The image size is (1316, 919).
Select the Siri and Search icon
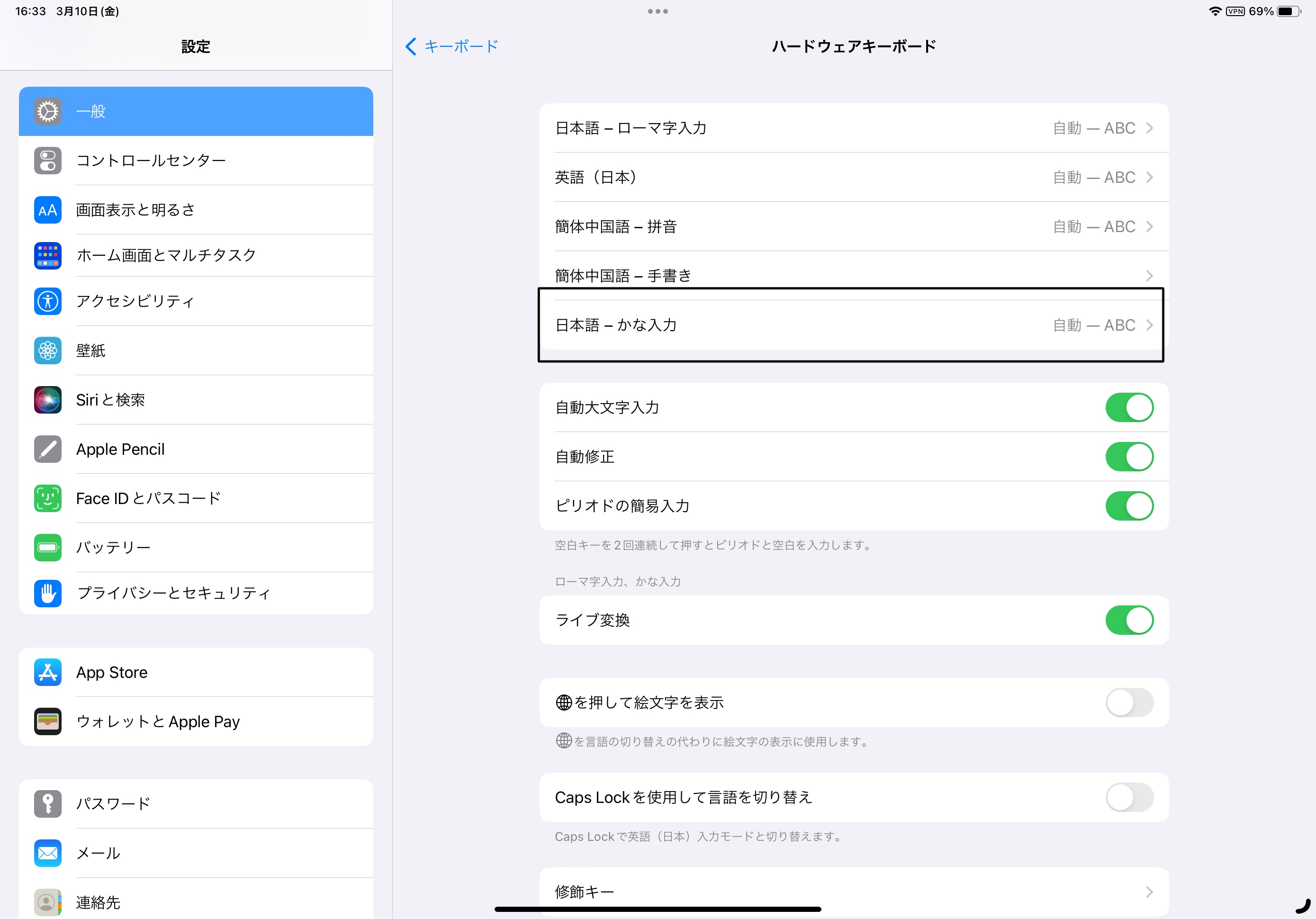(x=47, y=400)
